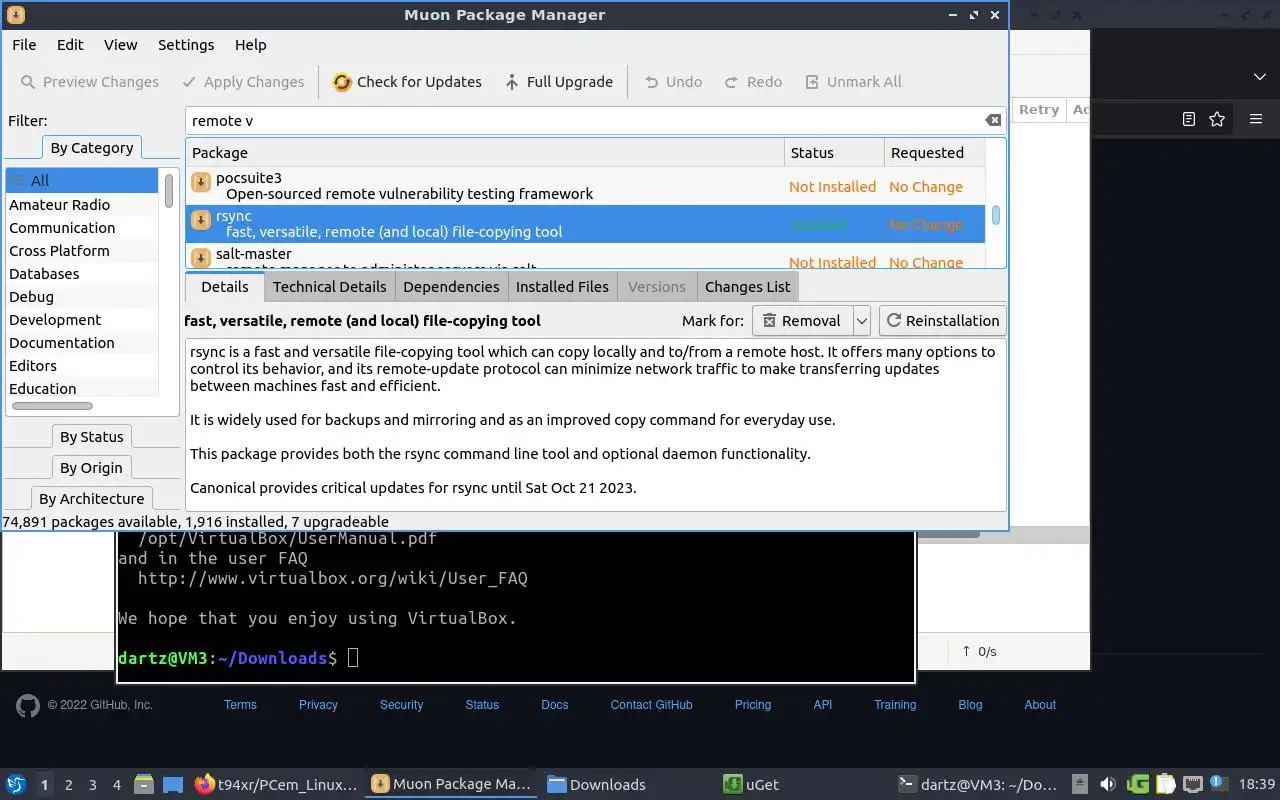Click the notification info tray icon

point(1218,783)
